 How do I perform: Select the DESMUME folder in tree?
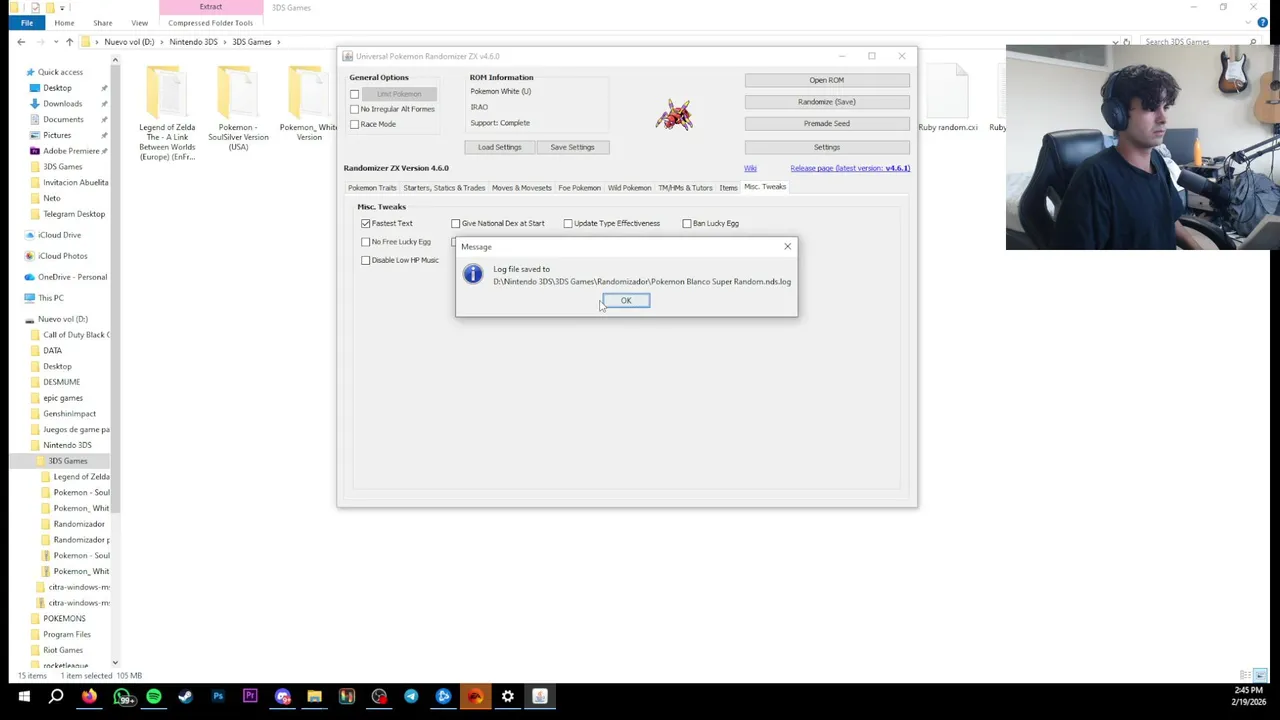[x=61, y=382]
